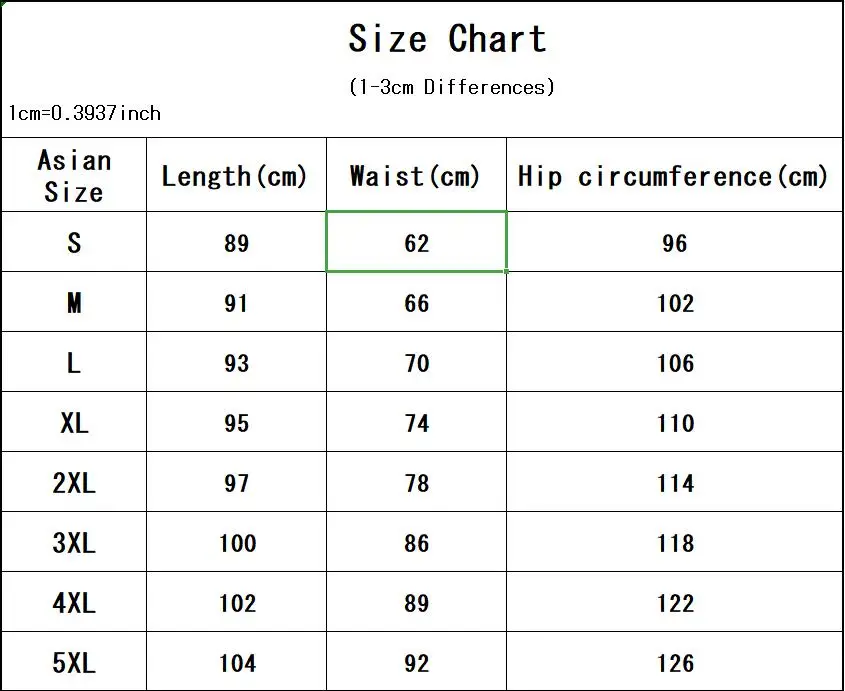
Task: Select the hip value 96 cell
Action: (x=674, y=241)
